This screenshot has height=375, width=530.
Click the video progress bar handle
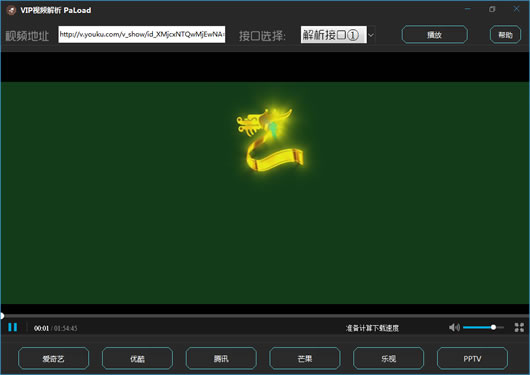[2, 316]
